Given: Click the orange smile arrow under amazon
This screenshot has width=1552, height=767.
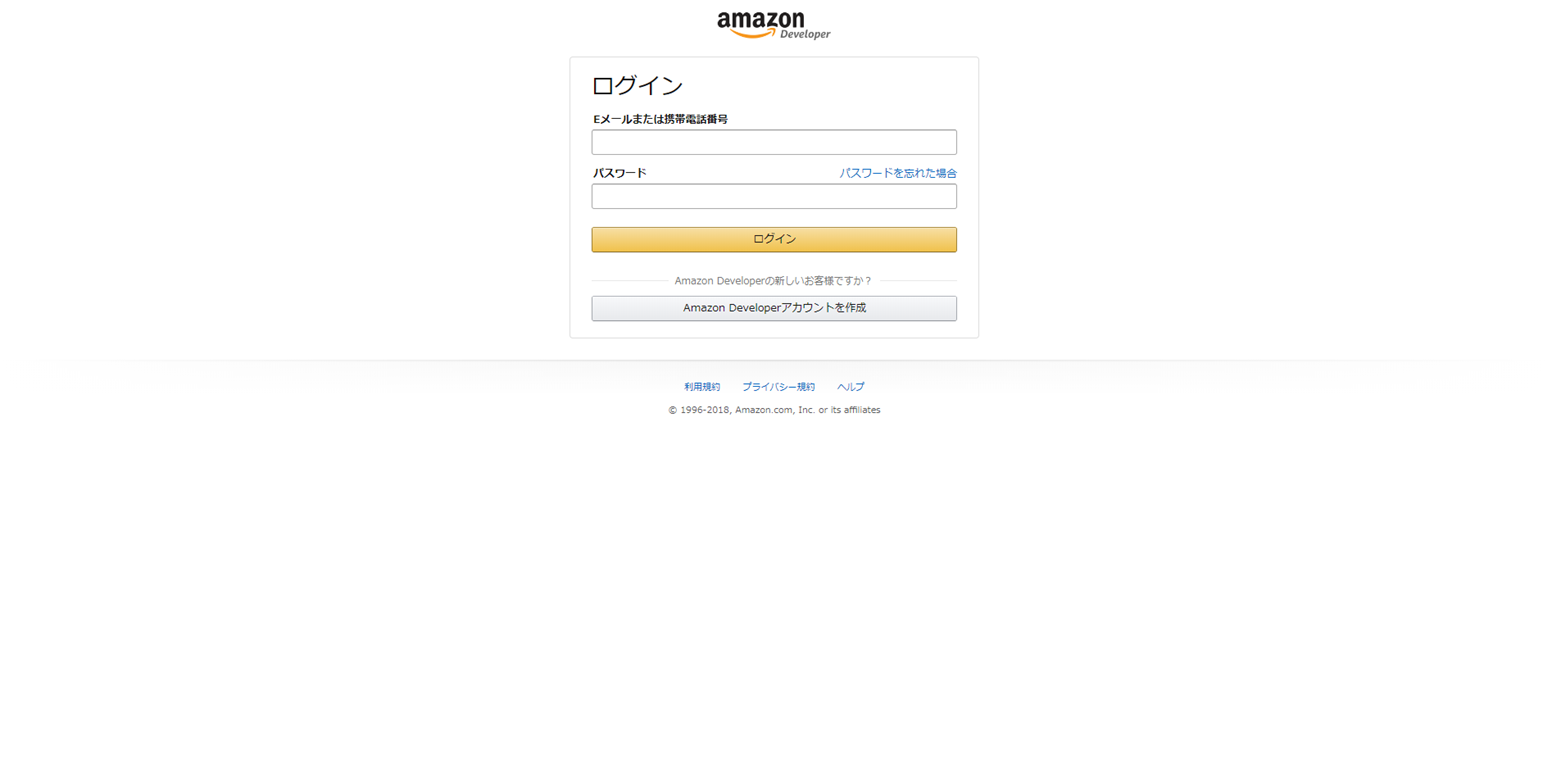Looking at the screenshot, I should pos(754,33).
